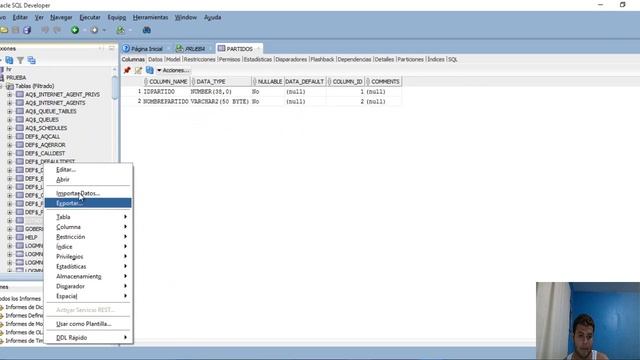Choose Importar Datos in context menu
Image resolution: width=640 pixels, height=360 pixels.
pos(88,193)
